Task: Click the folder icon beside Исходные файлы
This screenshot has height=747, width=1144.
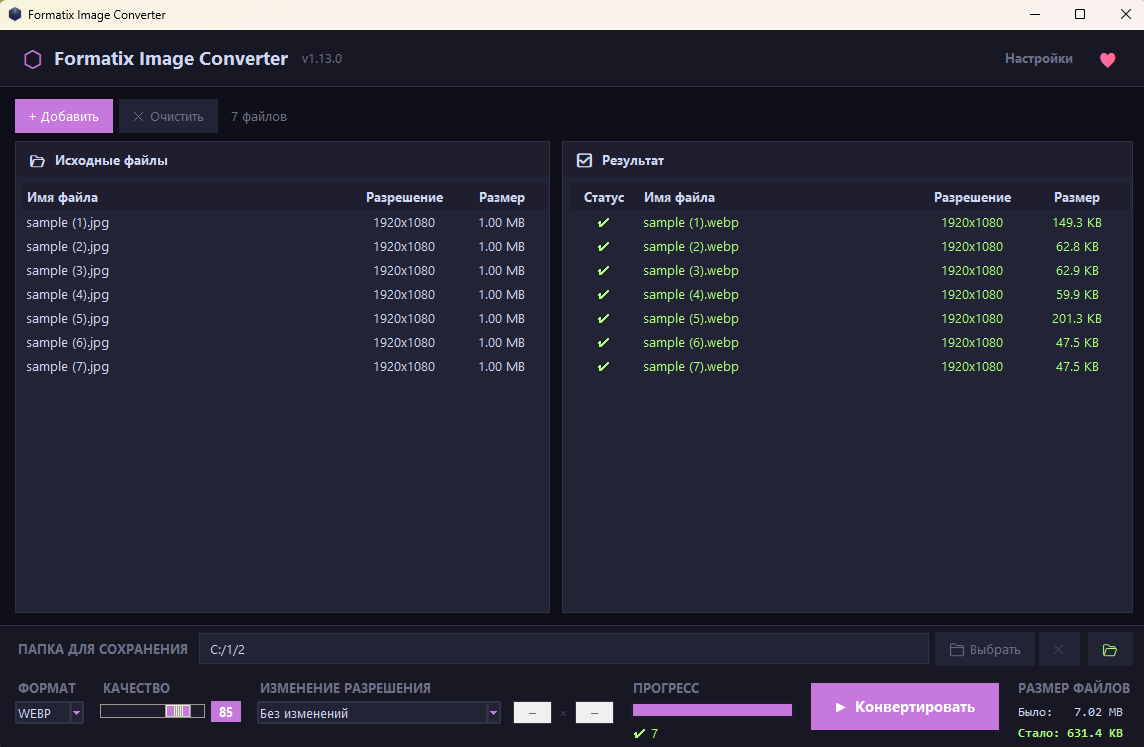Action: (x=37, y=160)
